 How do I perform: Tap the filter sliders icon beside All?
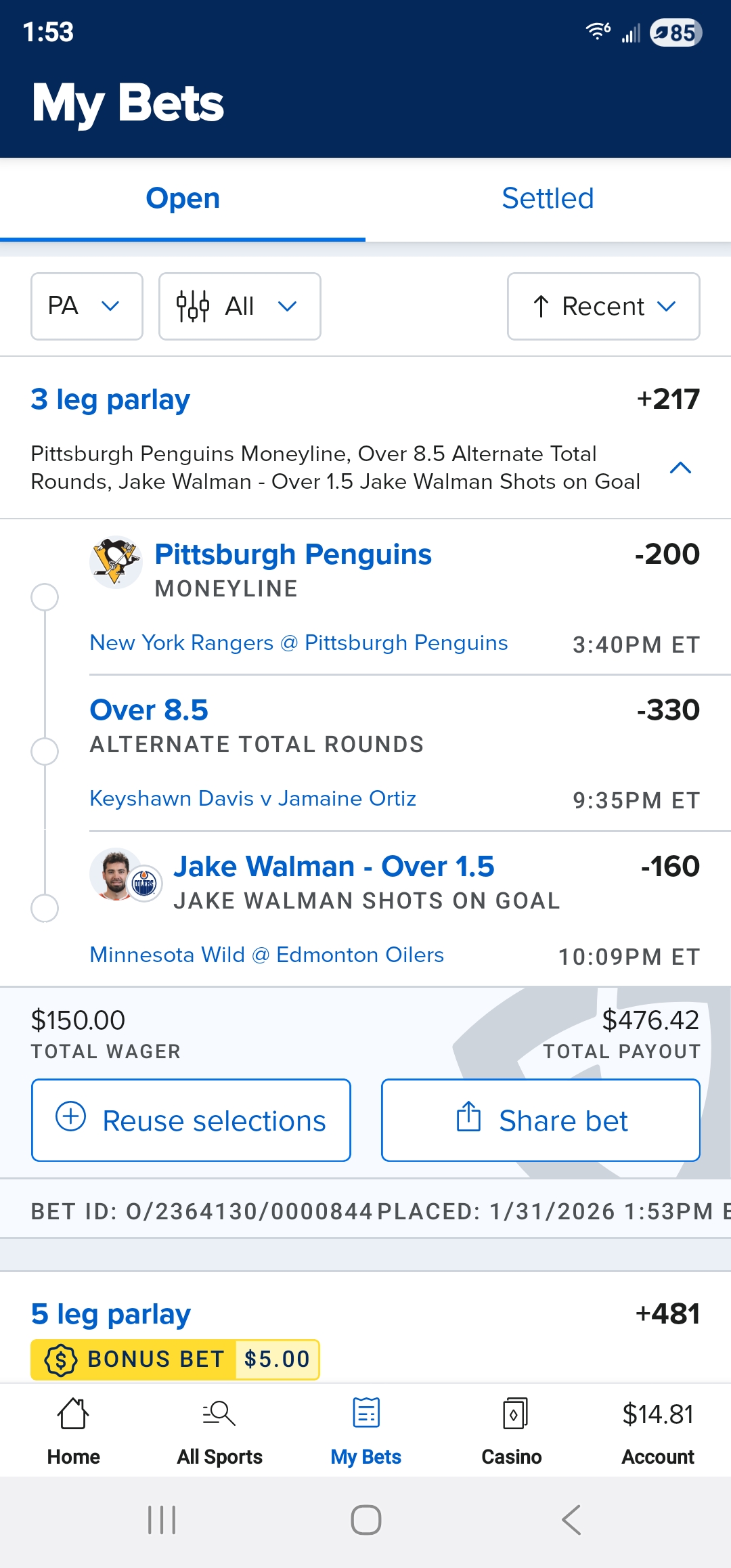click(x=192, y=306)
